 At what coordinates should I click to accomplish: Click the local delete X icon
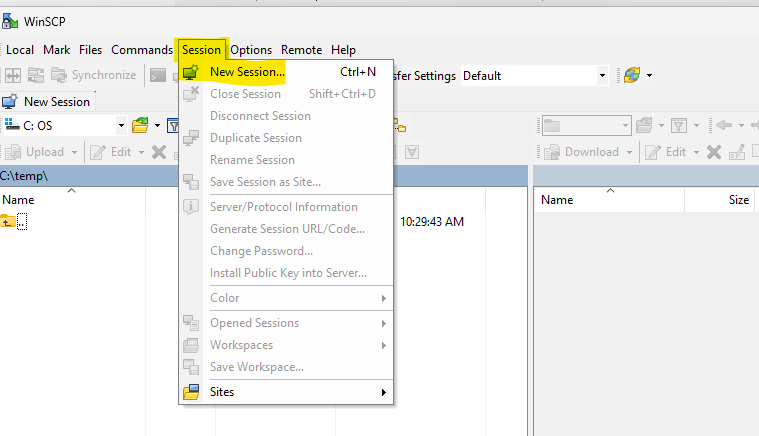coord(159,152)
